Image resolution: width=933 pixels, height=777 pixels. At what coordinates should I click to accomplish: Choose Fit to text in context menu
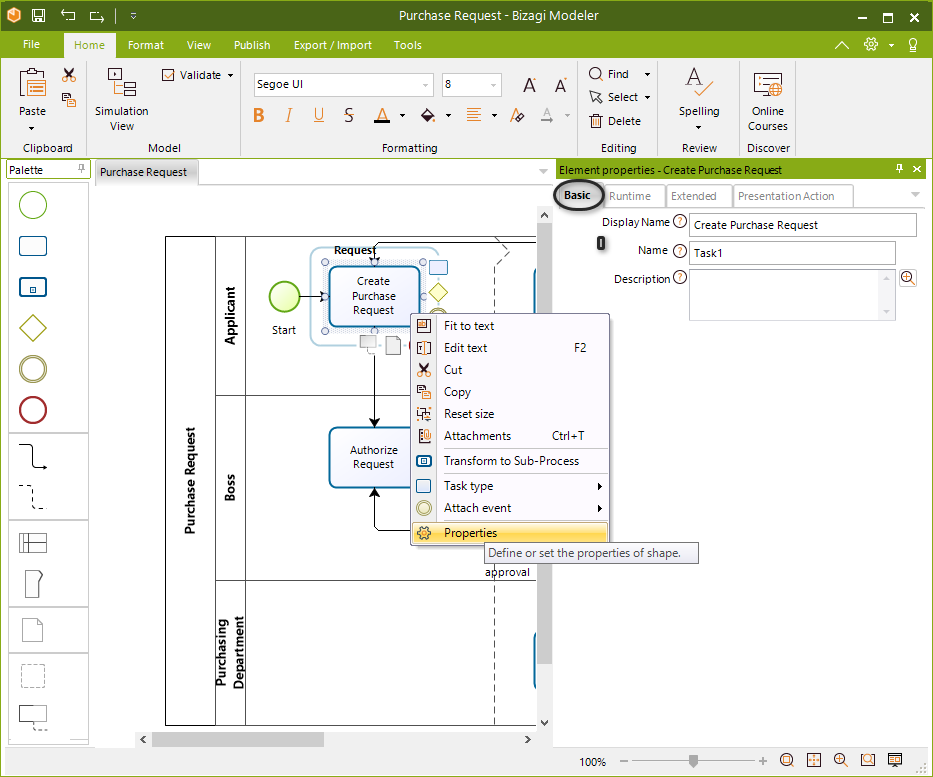coord(510,326)
